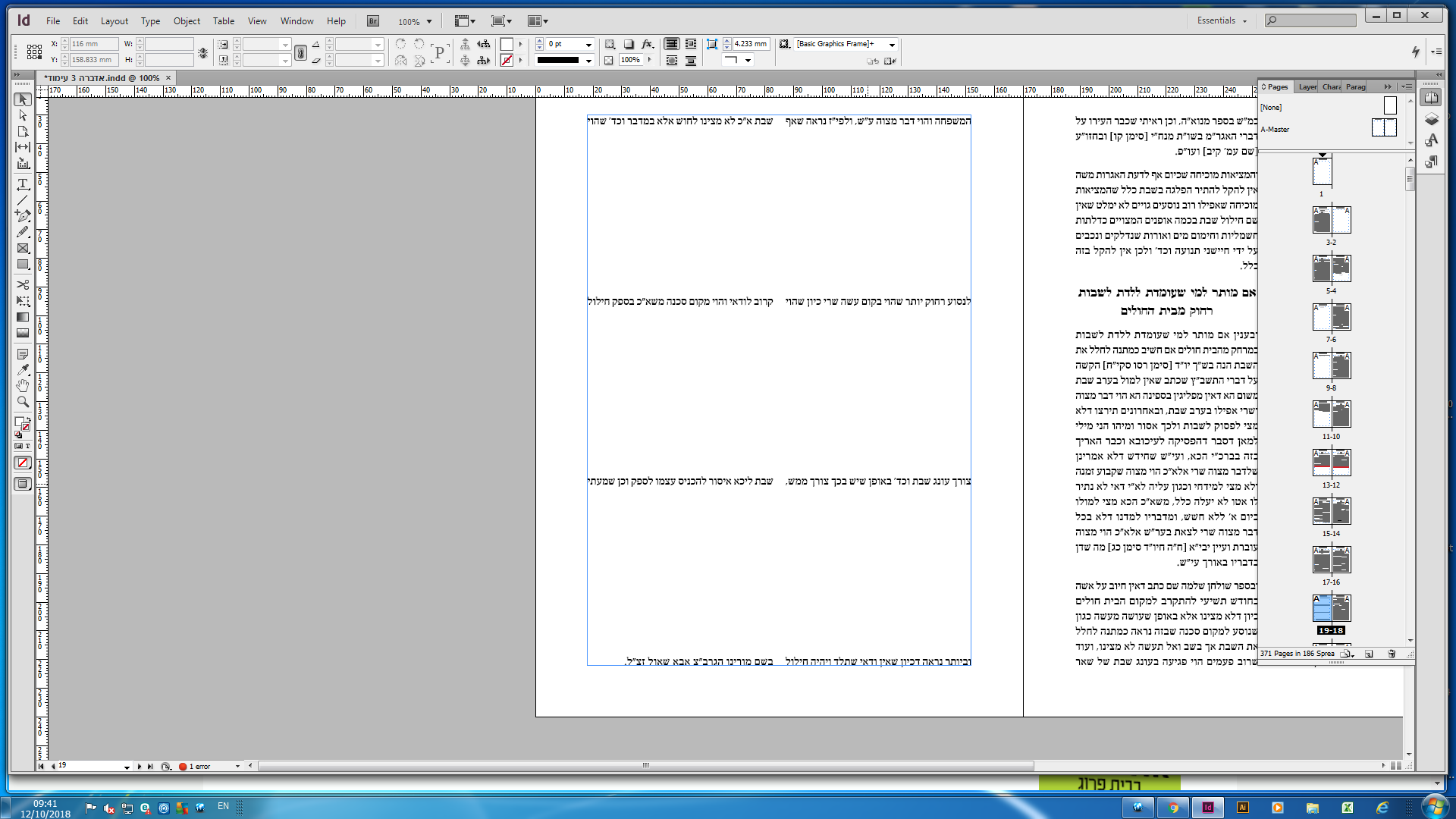The image size is (1456, 819).
Task: Switch to the Layers panel tab
Action: pyautogui.click(x=1307, y=87)
